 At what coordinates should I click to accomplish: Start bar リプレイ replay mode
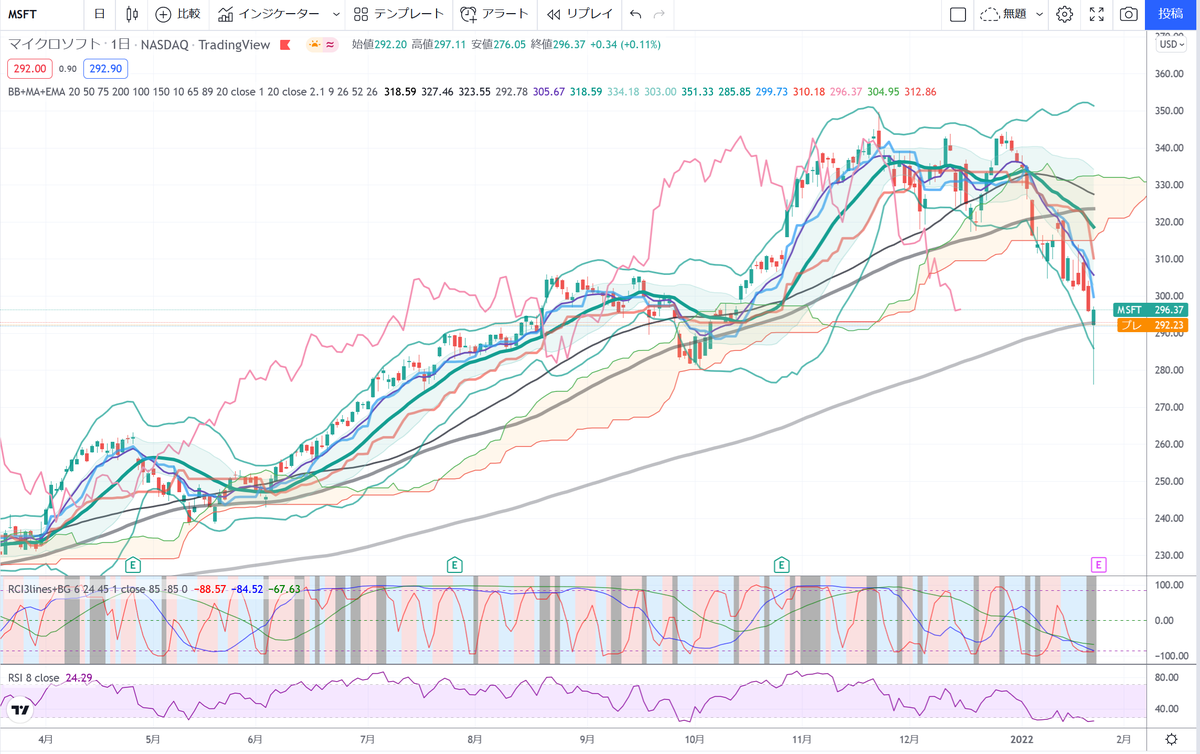pos(579,14)
